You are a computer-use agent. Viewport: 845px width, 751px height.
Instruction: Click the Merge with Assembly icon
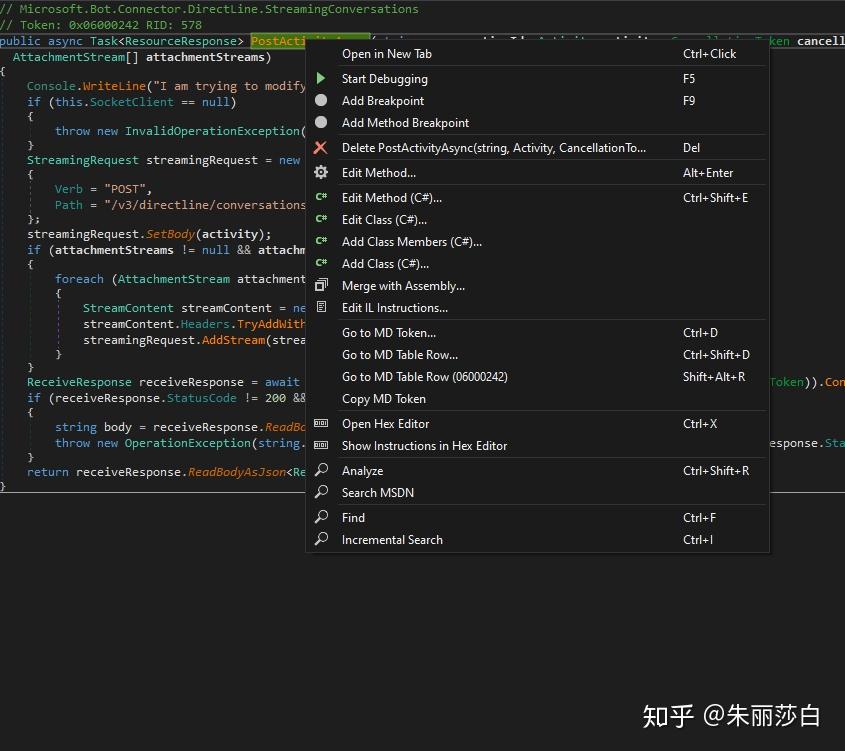[x=321, y=285]
